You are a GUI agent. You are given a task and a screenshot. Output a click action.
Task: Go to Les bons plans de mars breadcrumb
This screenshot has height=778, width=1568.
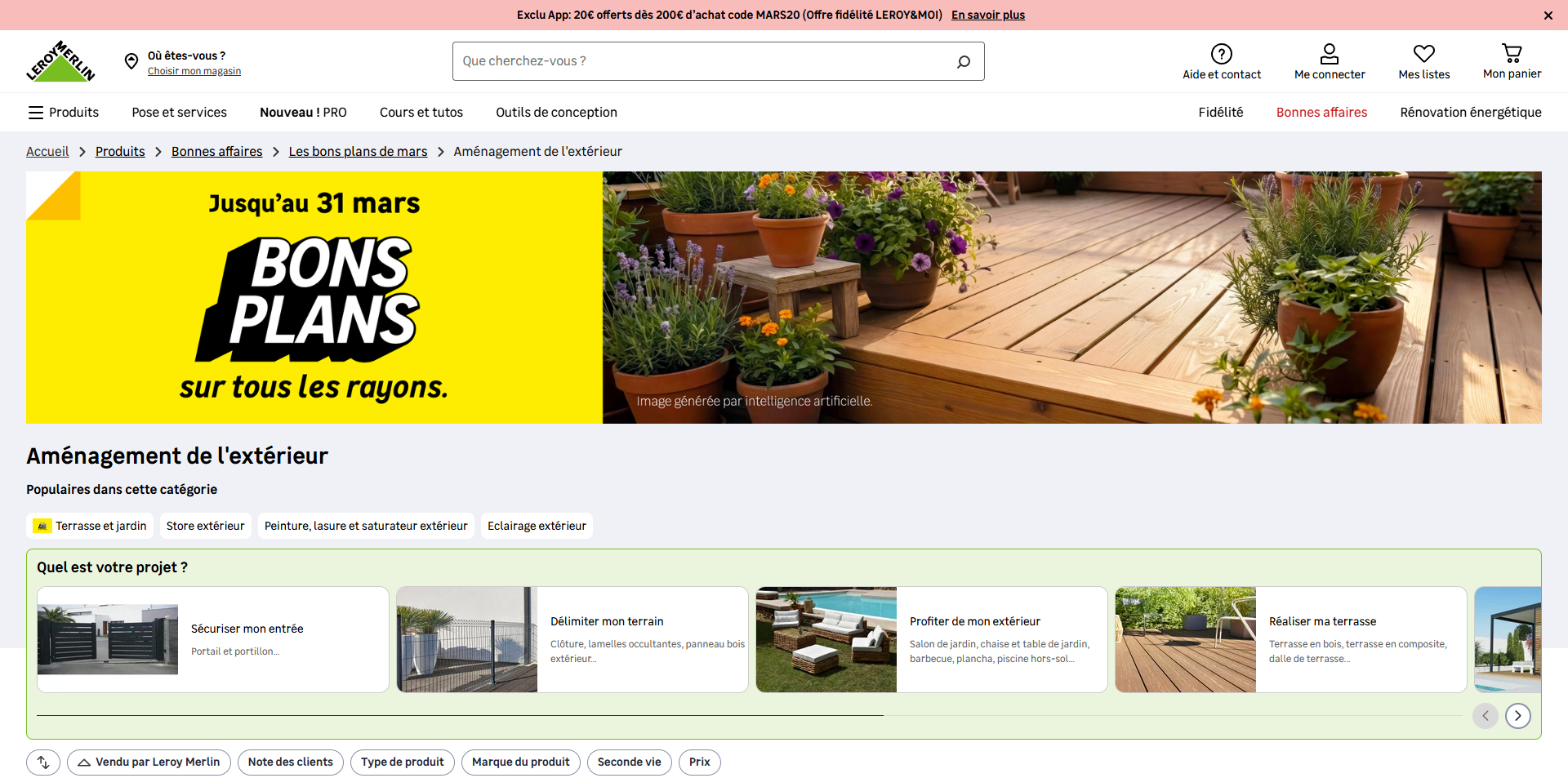coord(358,151)
